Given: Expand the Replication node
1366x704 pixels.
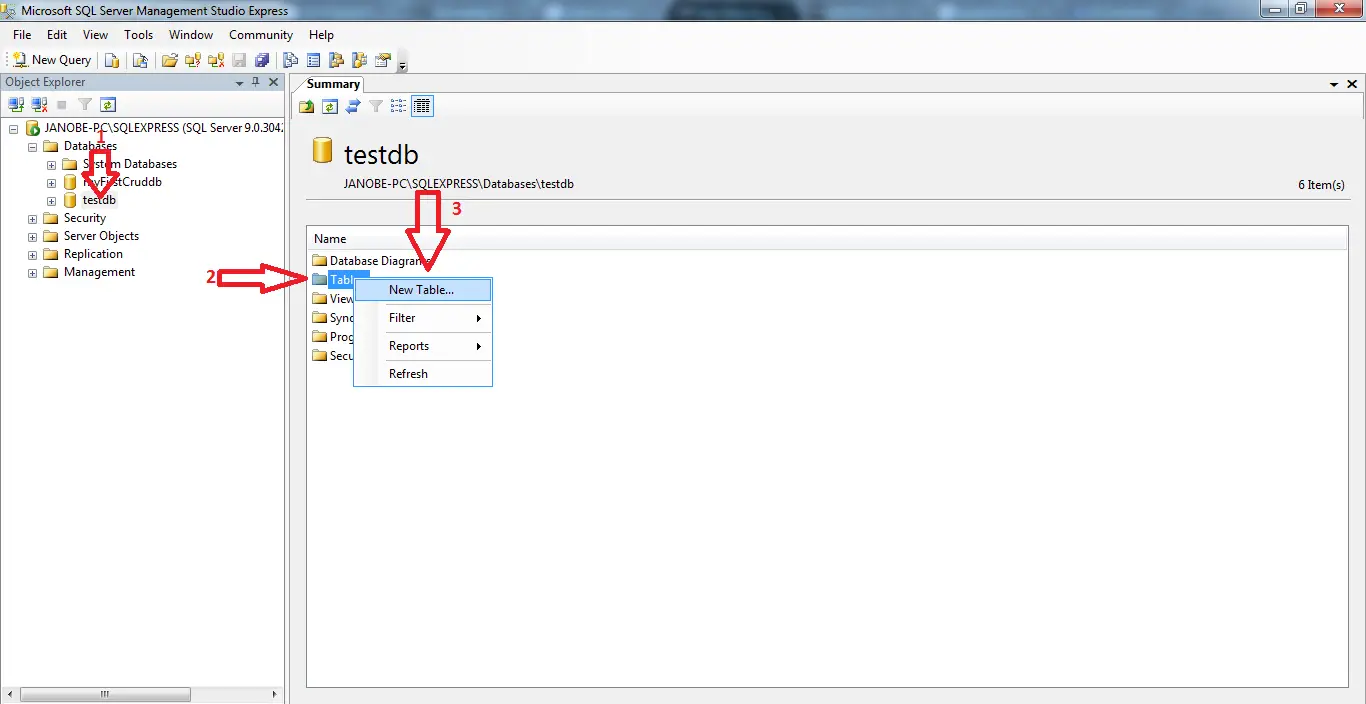Looking at the screenshot, I should (x=33, y=254).
